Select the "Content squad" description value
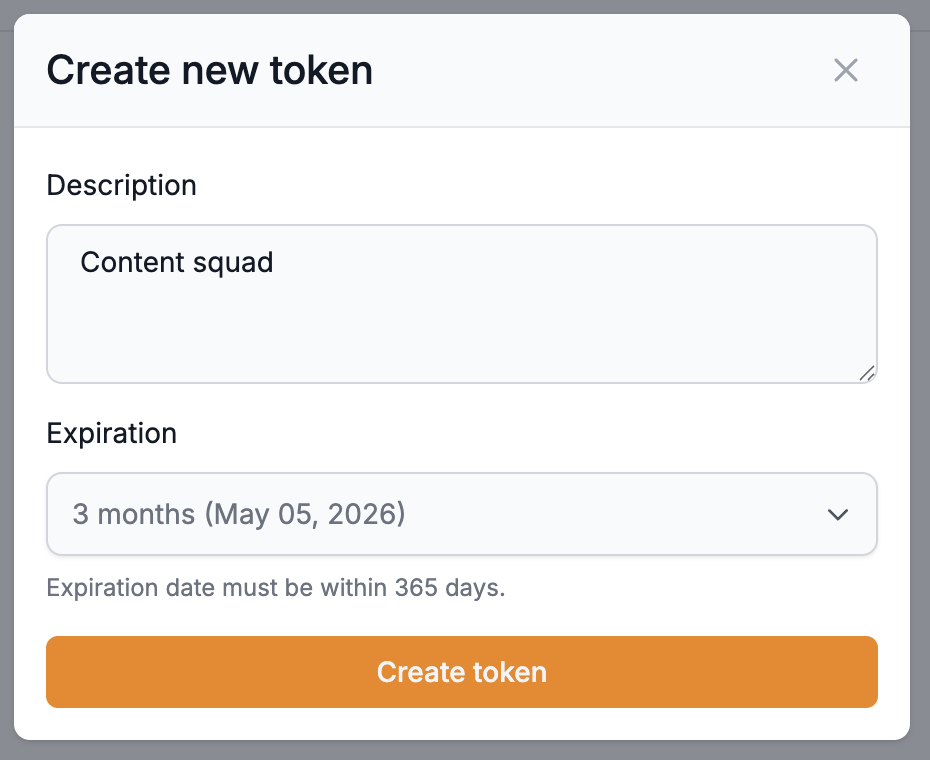Screen dimensions: 930x760 pyautogui.click(x=176, y=262)
